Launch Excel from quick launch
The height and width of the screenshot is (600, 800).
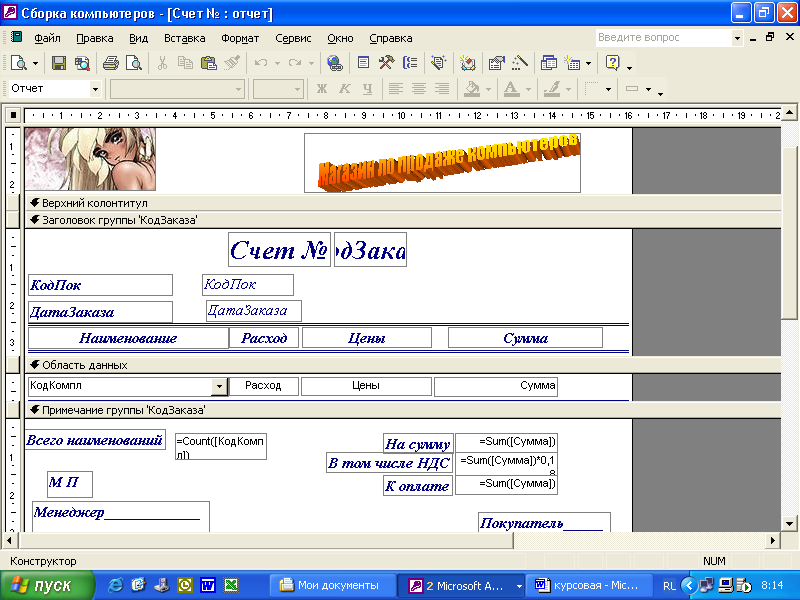click(x=231, y=585)
